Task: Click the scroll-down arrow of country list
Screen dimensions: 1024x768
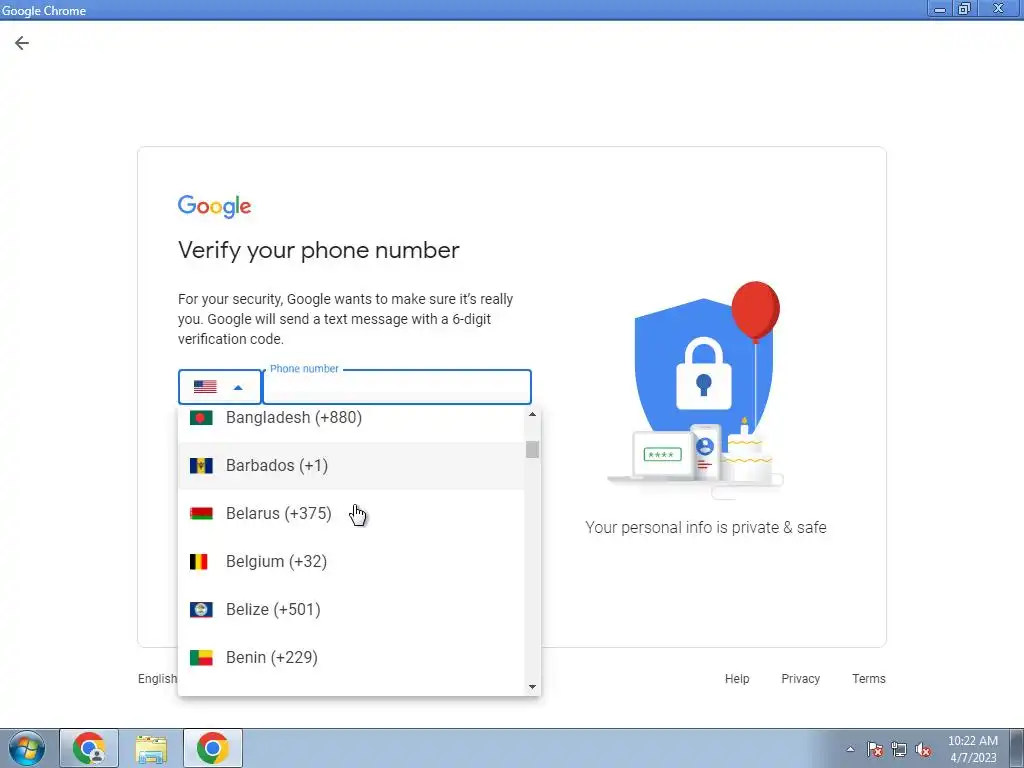Action: click(x=532, y=687)
